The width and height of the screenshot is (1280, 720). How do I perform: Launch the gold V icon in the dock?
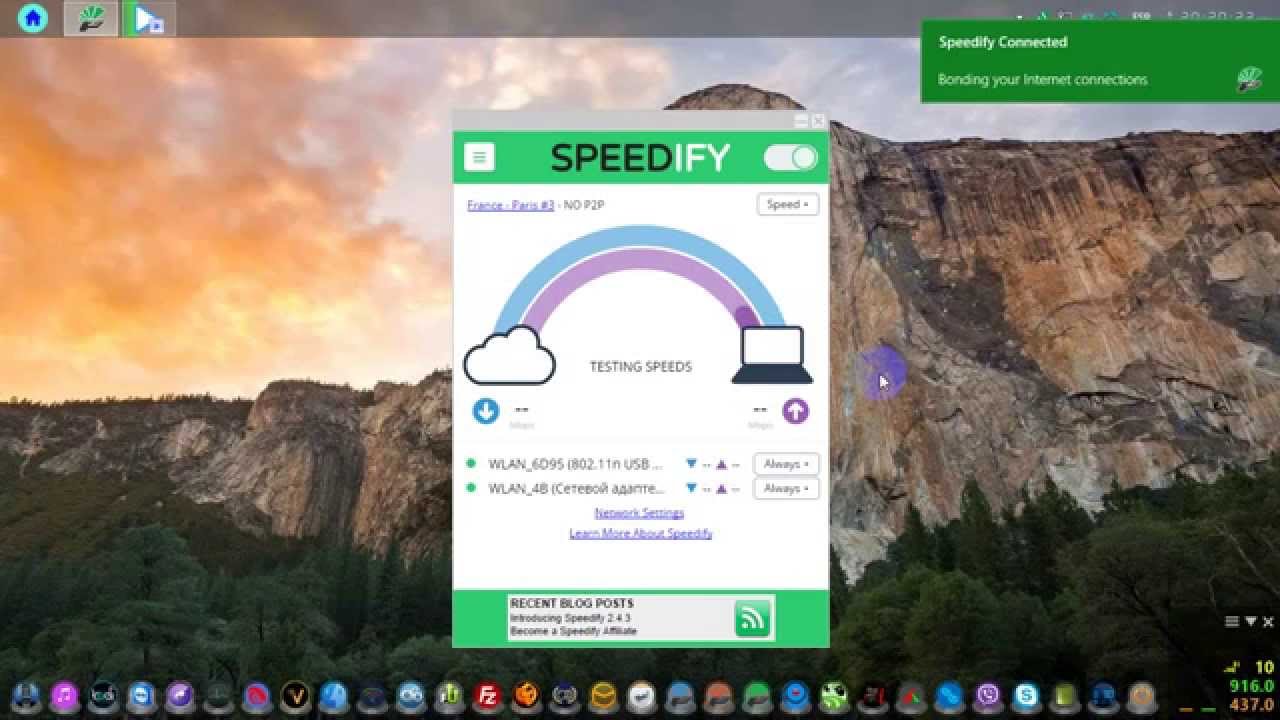[294, 695]
